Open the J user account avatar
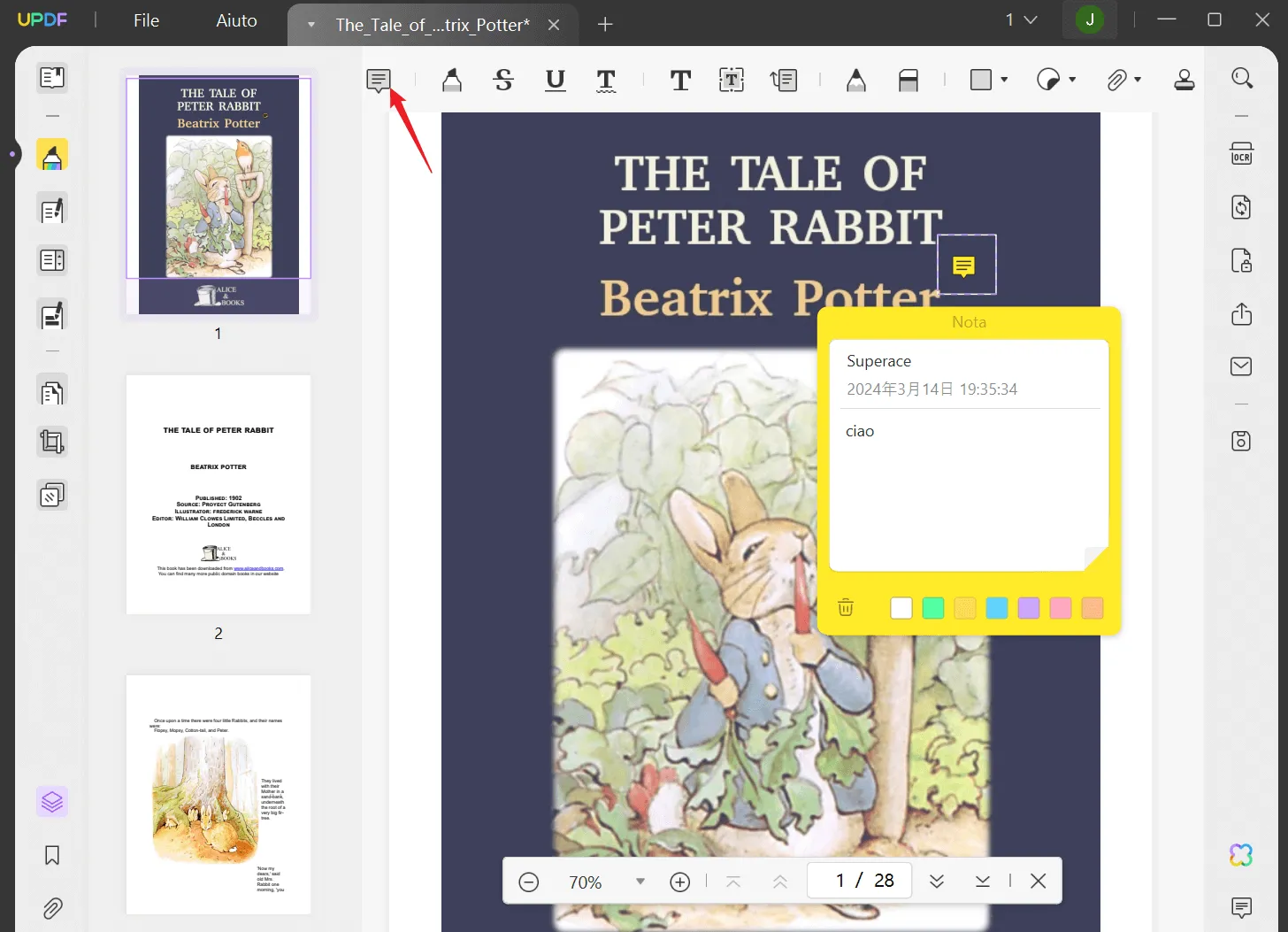The image size is (1288, 932). [x=1090, y=19]
